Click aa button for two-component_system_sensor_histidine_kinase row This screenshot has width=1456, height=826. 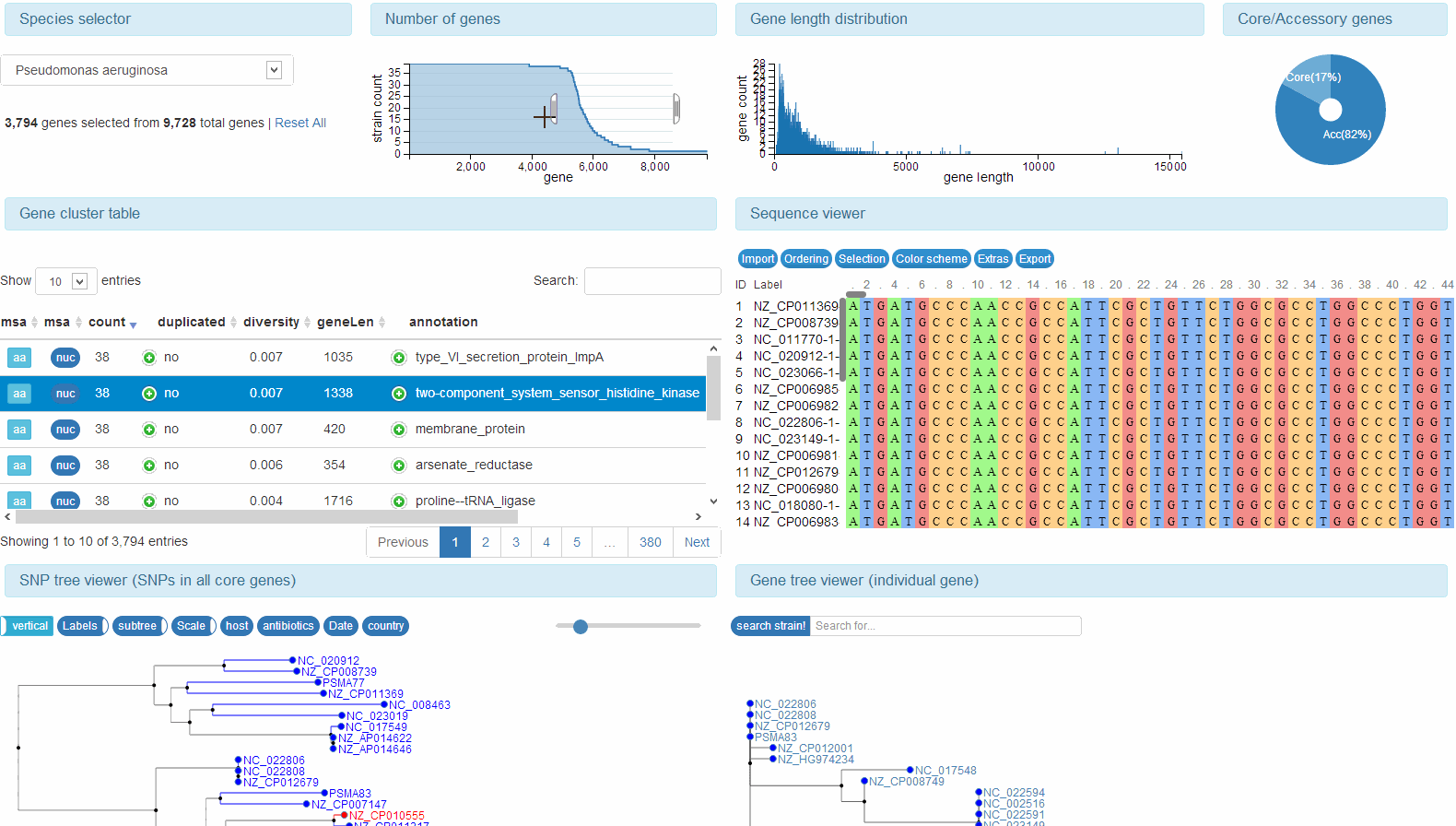19,394
